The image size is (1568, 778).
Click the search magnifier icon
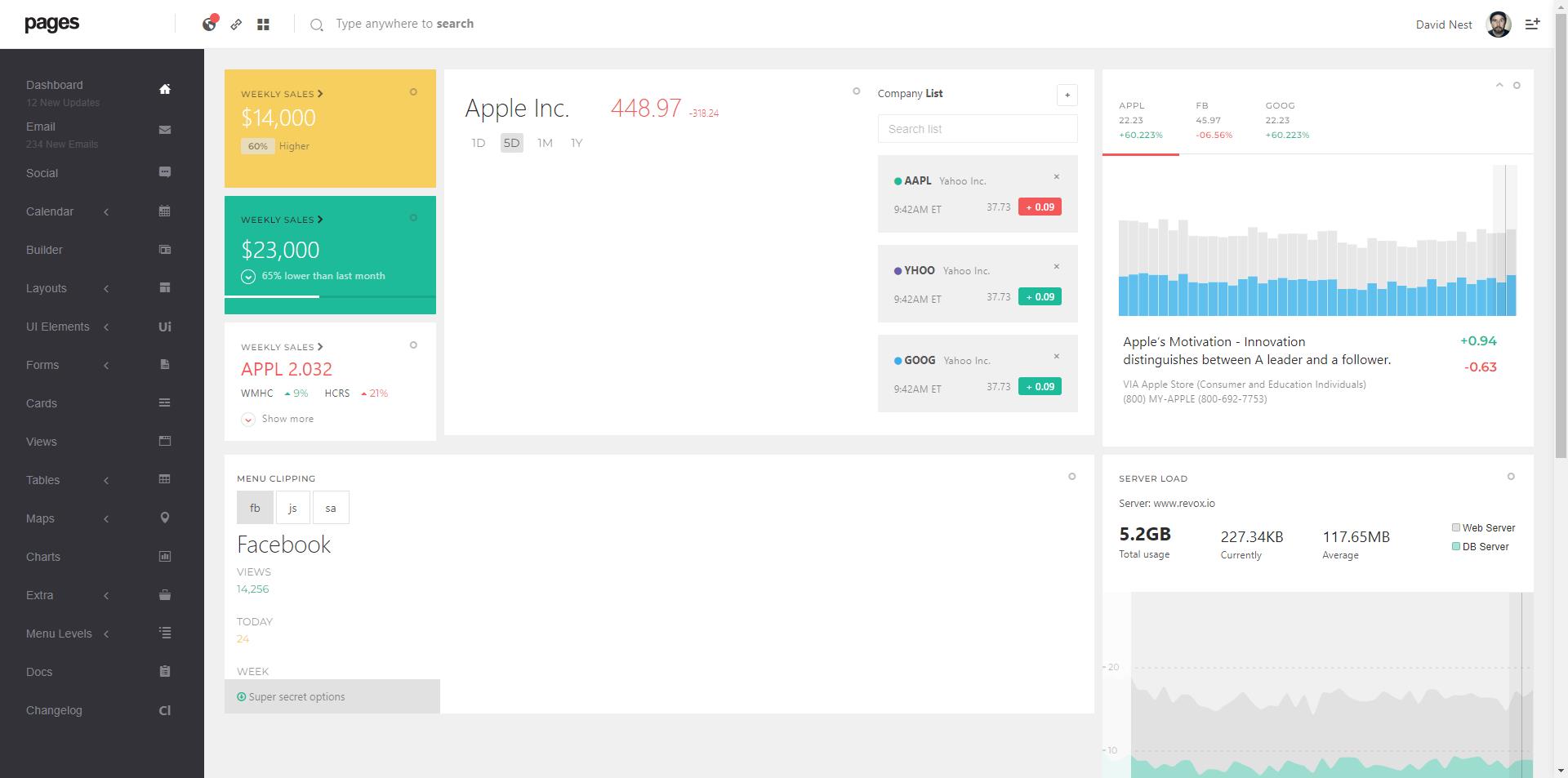317,25
